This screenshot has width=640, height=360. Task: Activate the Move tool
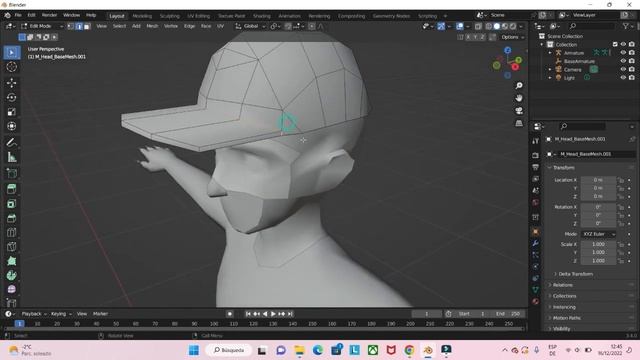[x=12, y=83]
